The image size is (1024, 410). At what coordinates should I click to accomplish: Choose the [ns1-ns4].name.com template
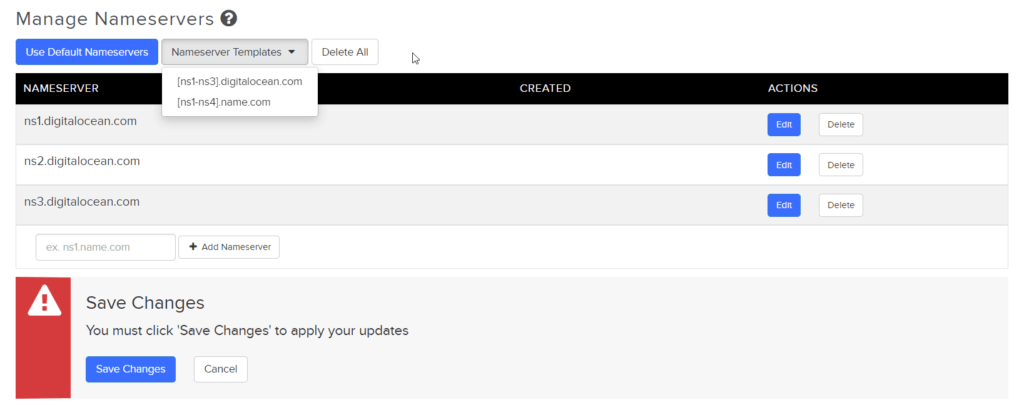223,101
